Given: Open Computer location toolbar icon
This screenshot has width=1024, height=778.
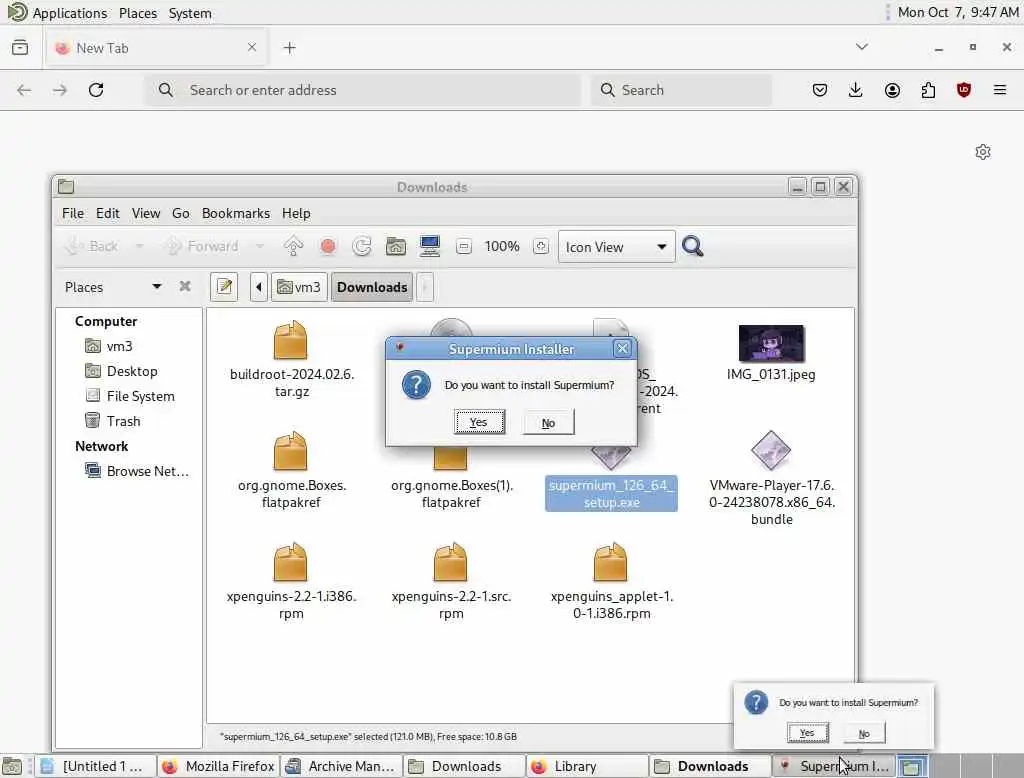Looking at the screenshot, I should point(430,246).
